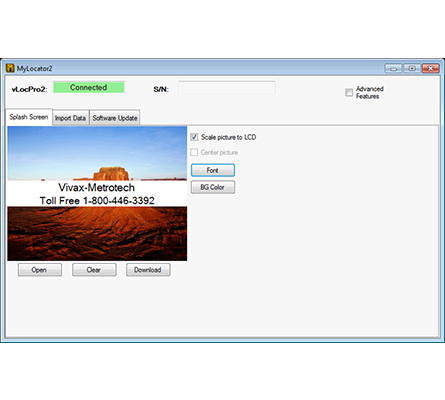Viewport: 445px width, 400px height.
Task: Click the Toll Free phone number text line
Action: click(97, 201)
